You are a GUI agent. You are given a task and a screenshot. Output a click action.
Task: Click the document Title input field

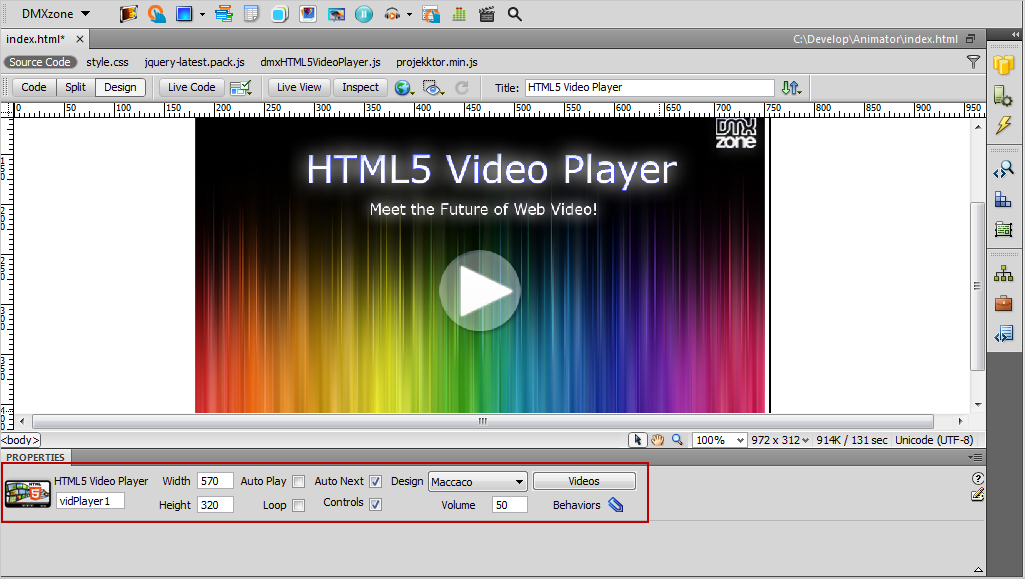click(650, 88)
